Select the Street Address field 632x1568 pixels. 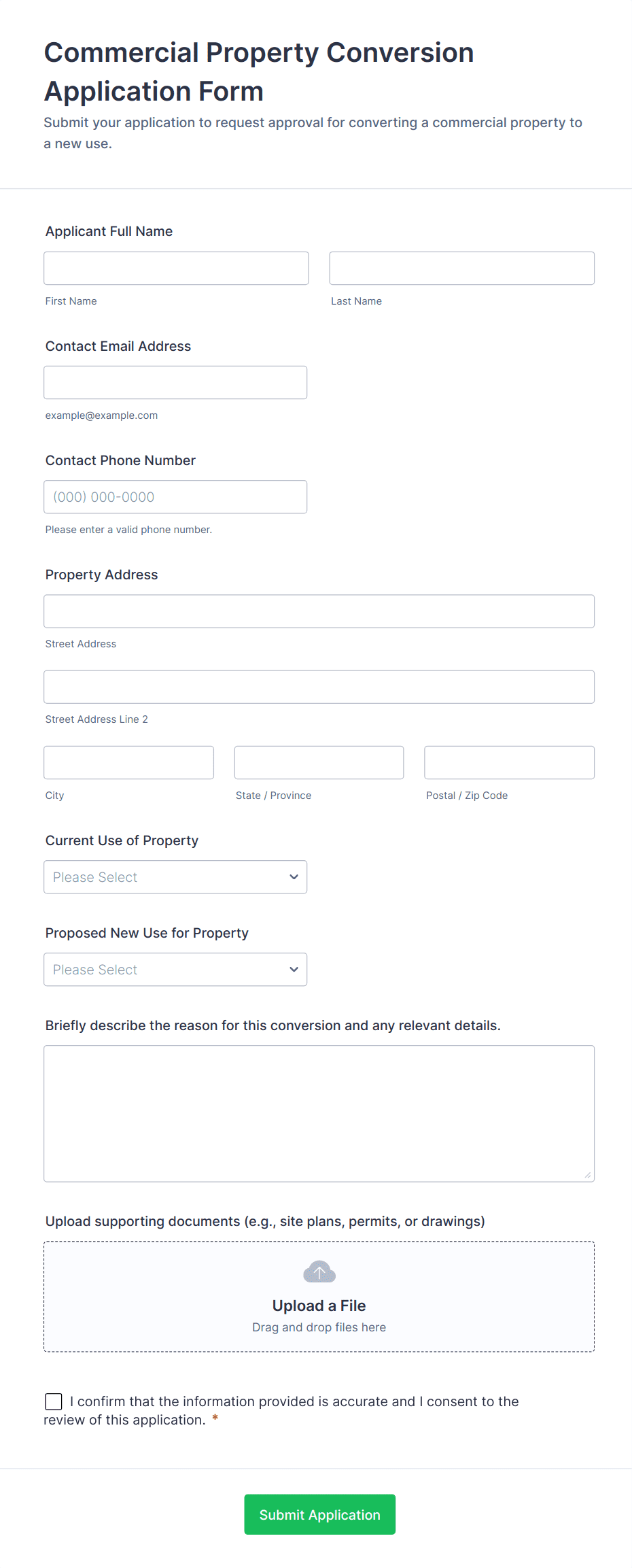(x=319, y=611)
